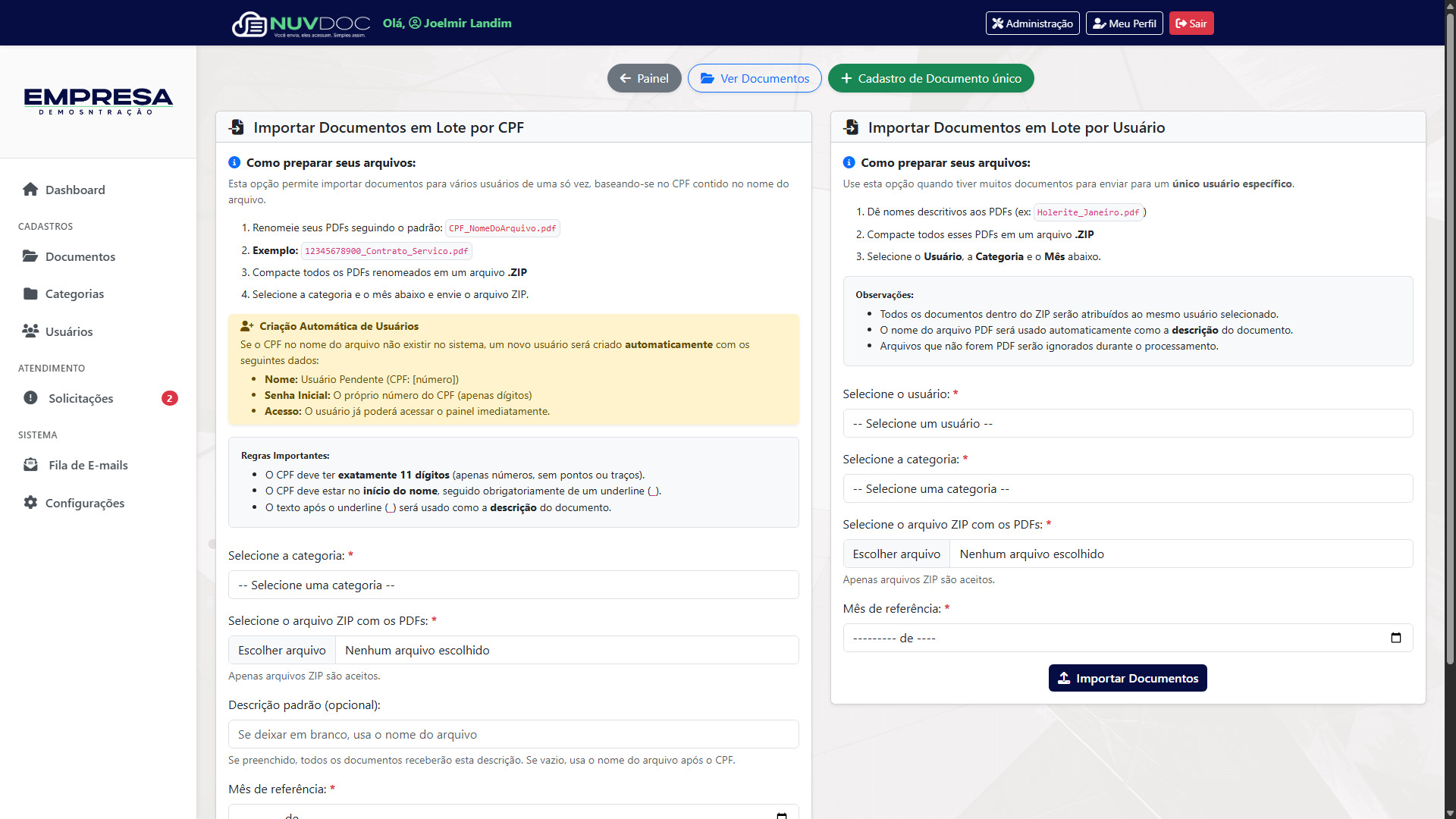The height and width of the screenshot is (819, 1456).
Task: Click the Solicitações exclamation icon
Action: [x=30, y=398]
